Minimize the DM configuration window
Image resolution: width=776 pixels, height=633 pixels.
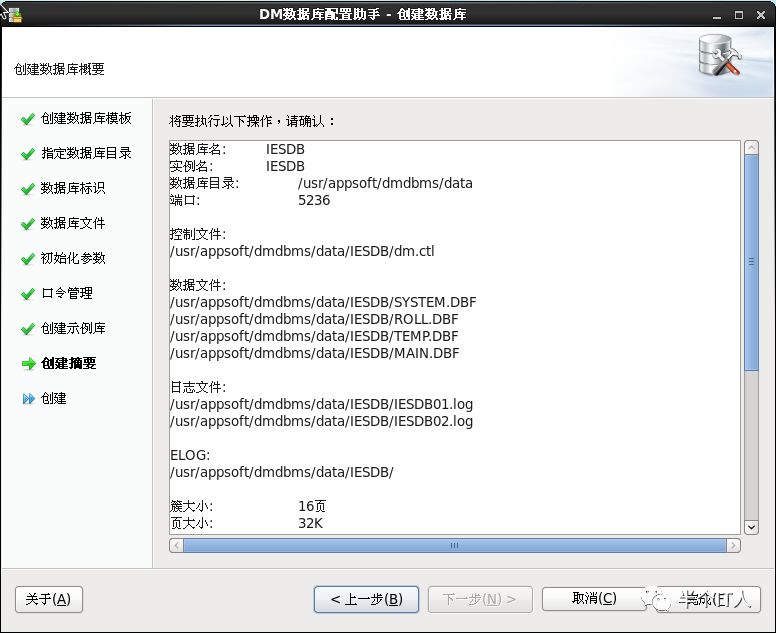pos(717,16)
